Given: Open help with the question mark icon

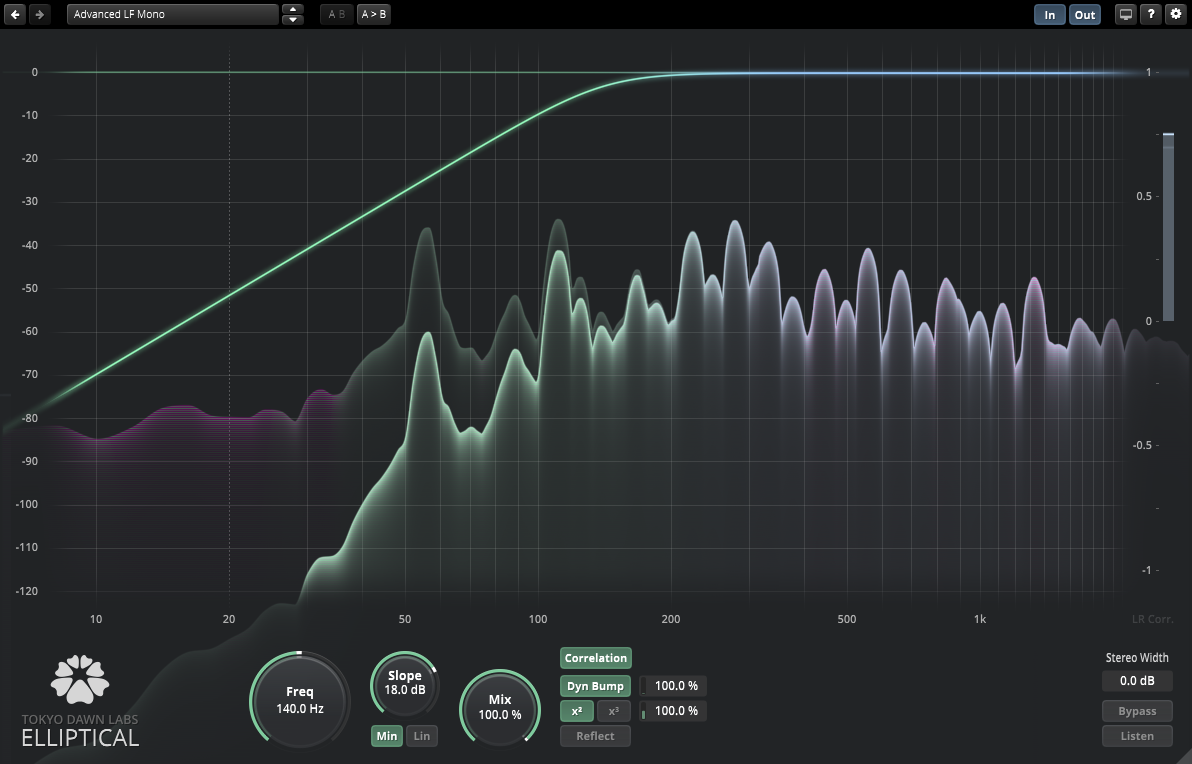Looking at the screenshot, I should [1151, 15].
